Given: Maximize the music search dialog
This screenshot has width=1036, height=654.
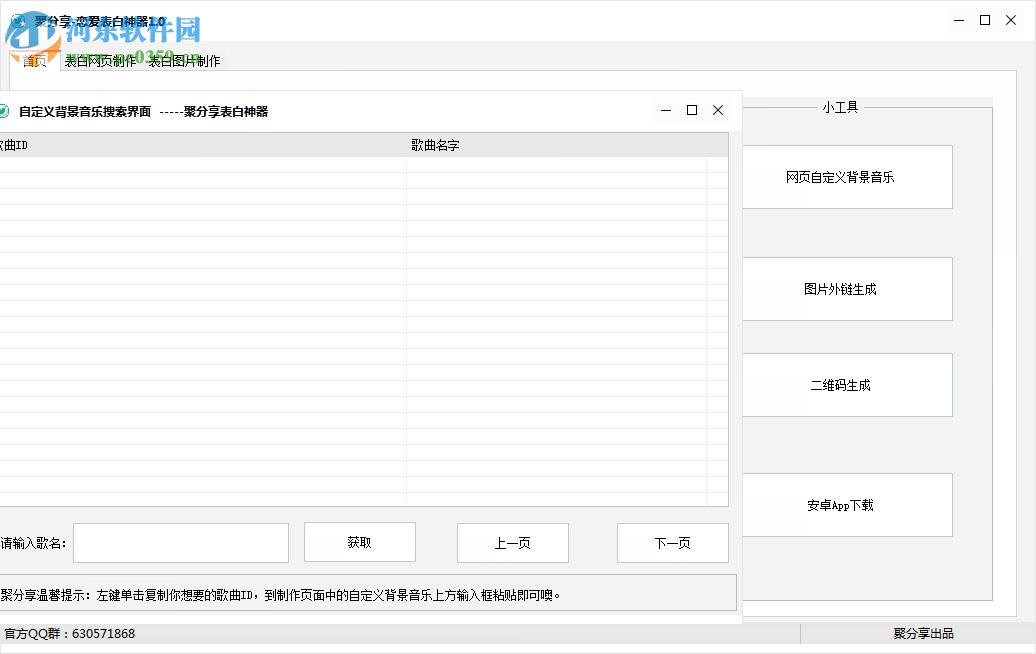Looking at the screenshot, I should tap(691, 110).
